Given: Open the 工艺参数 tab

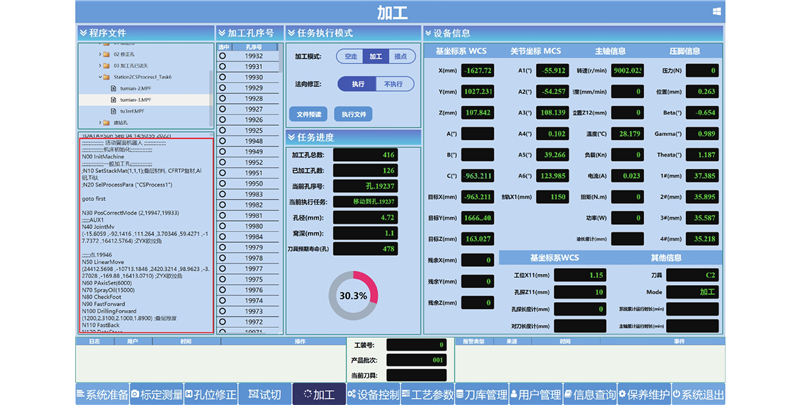Looking at the screenshot, I should click(427, 395).
